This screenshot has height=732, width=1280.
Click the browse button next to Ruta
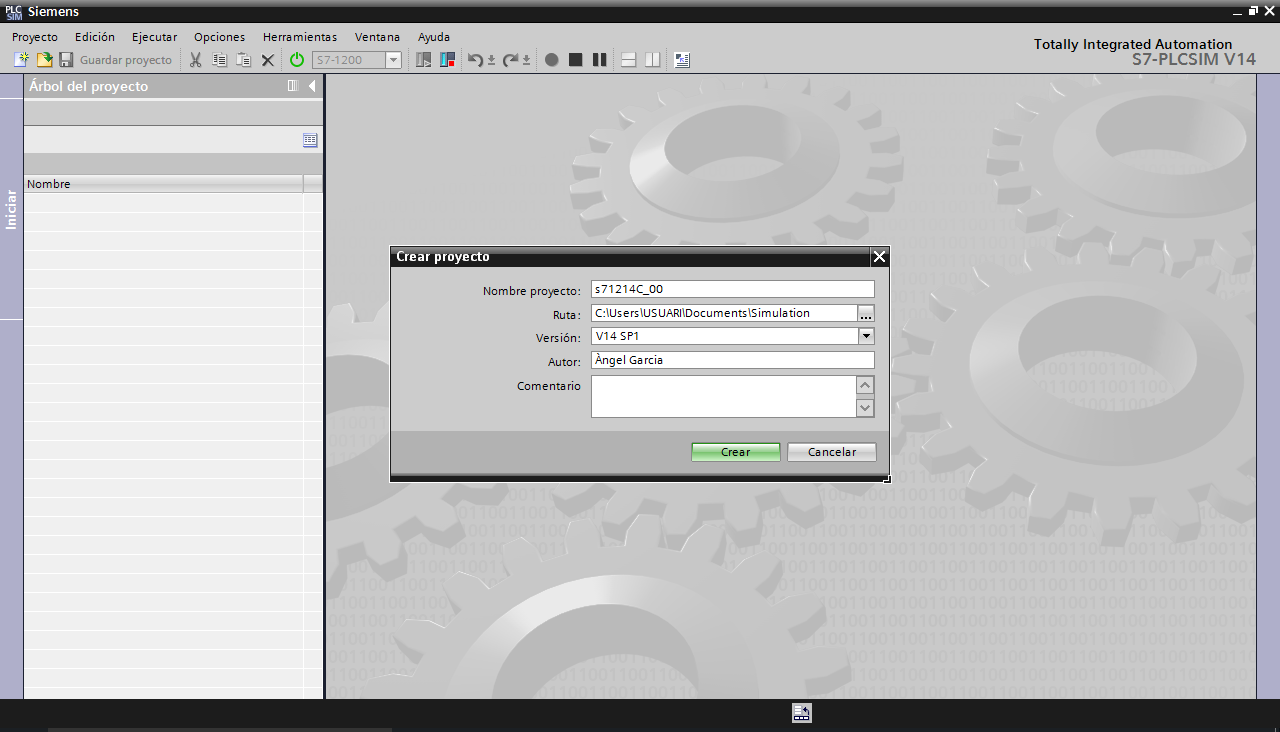pos(866,314)
